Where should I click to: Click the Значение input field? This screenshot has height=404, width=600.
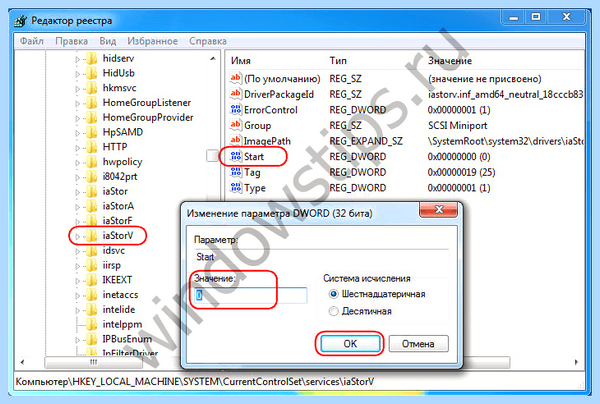(250, 295)
